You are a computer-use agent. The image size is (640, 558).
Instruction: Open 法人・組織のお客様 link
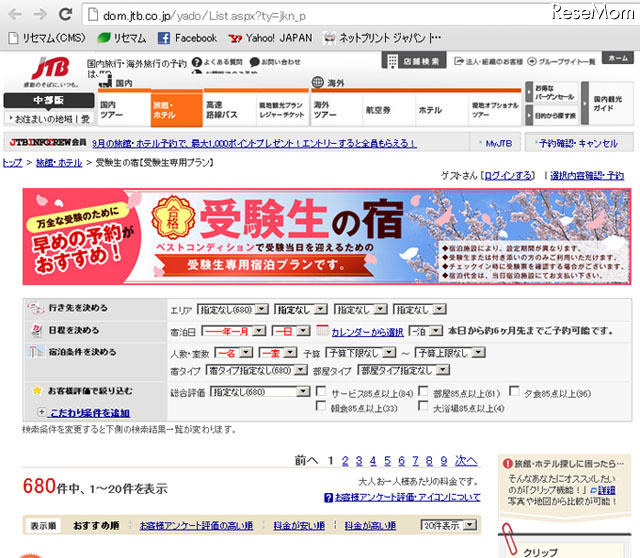489,62
